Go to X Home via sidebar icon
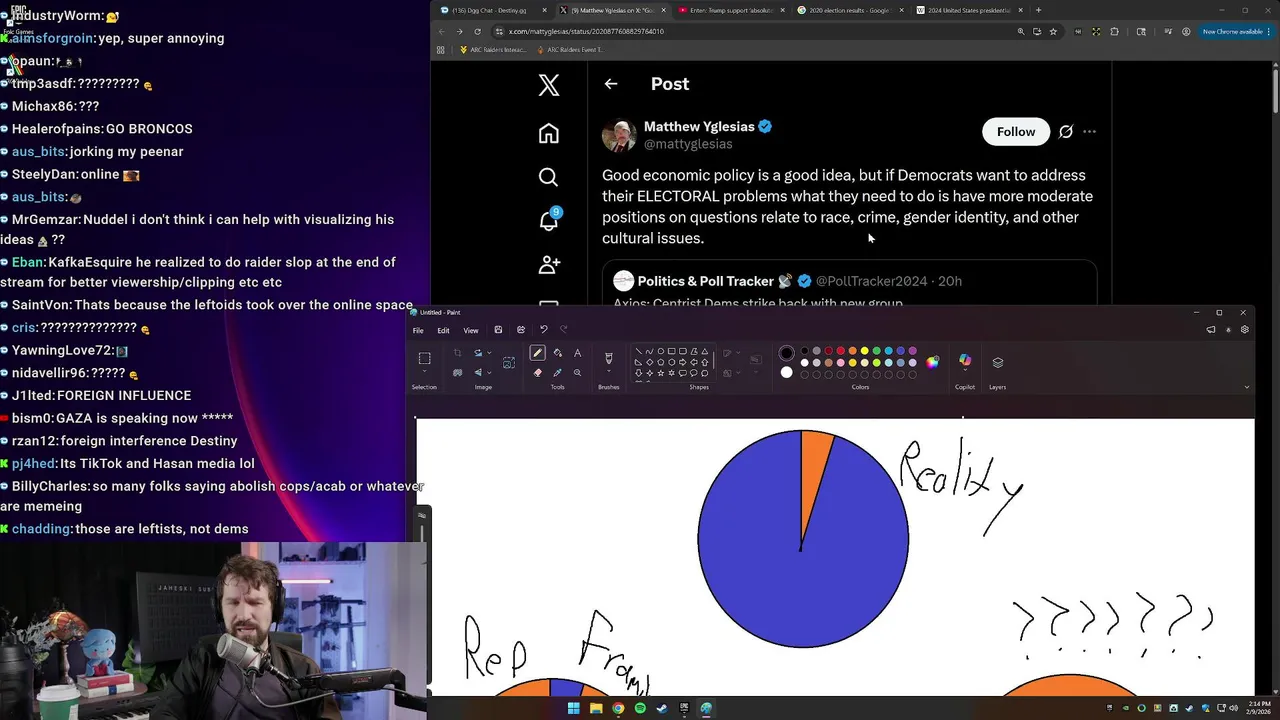This screenshot has width=1280, height=720. 548,133
